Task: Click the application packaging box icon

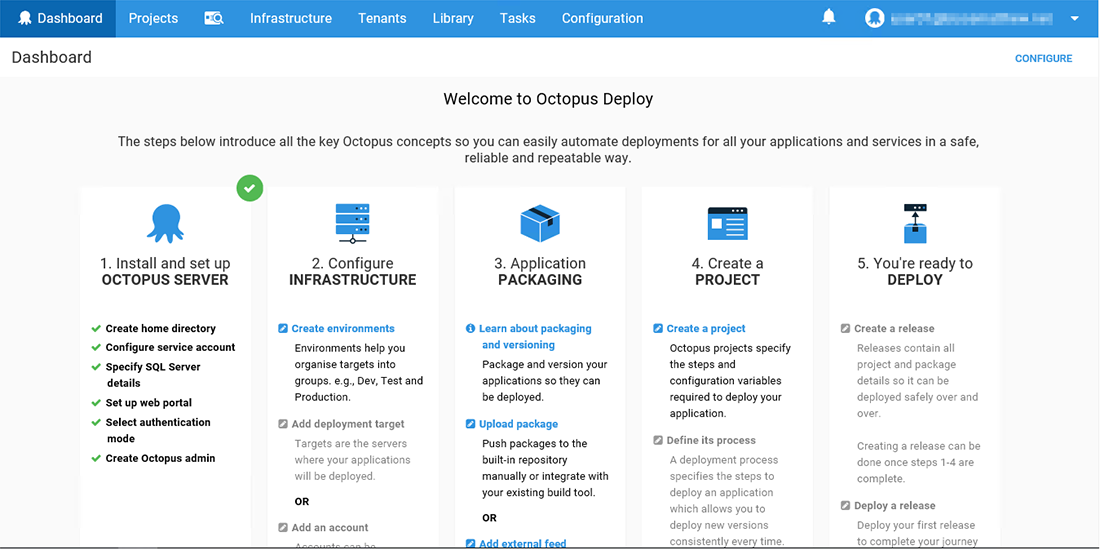Action: [x=540, y=223]
